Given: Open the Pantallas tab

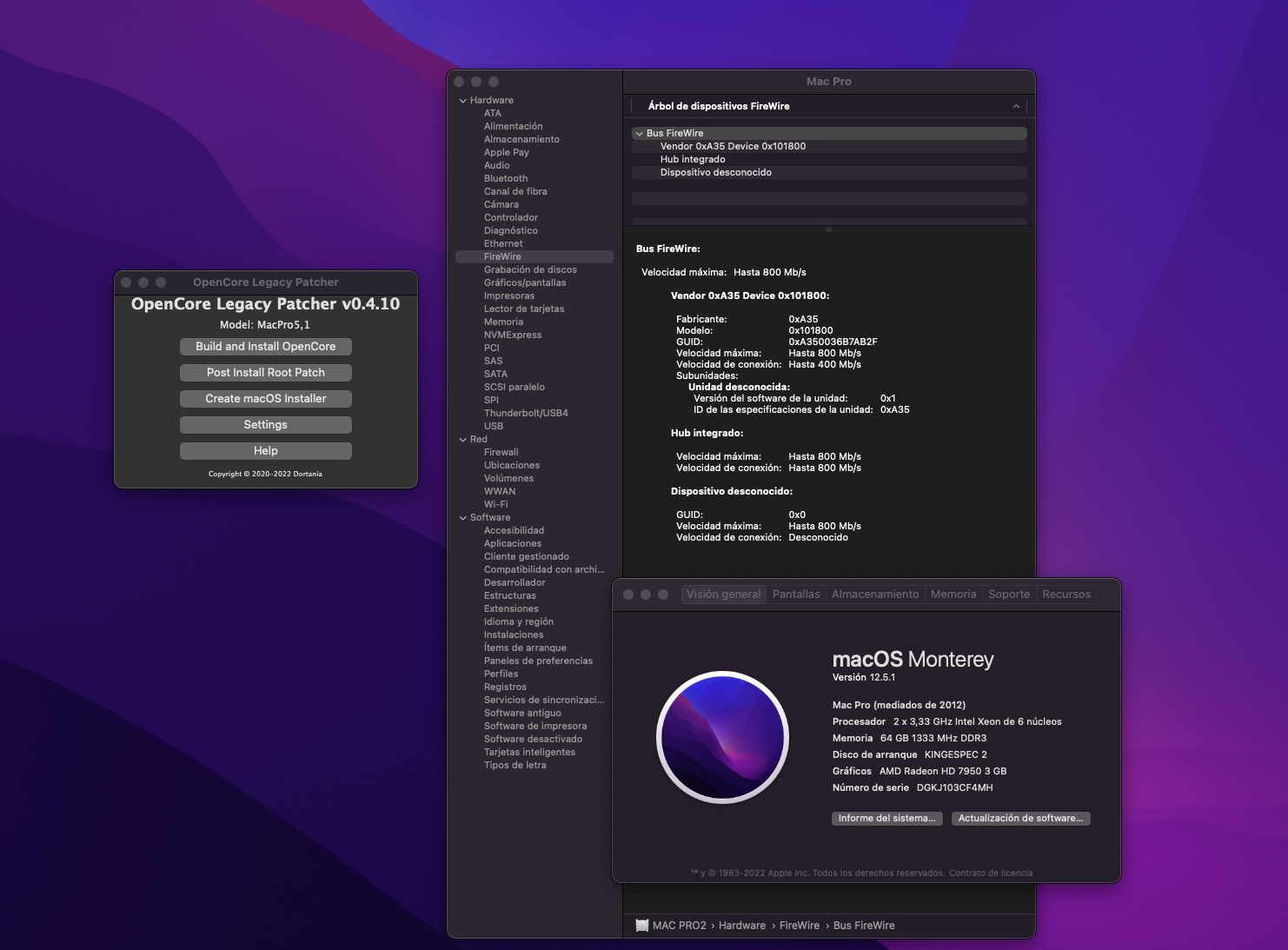Looking at the screenshot, I should coord(796,595).
